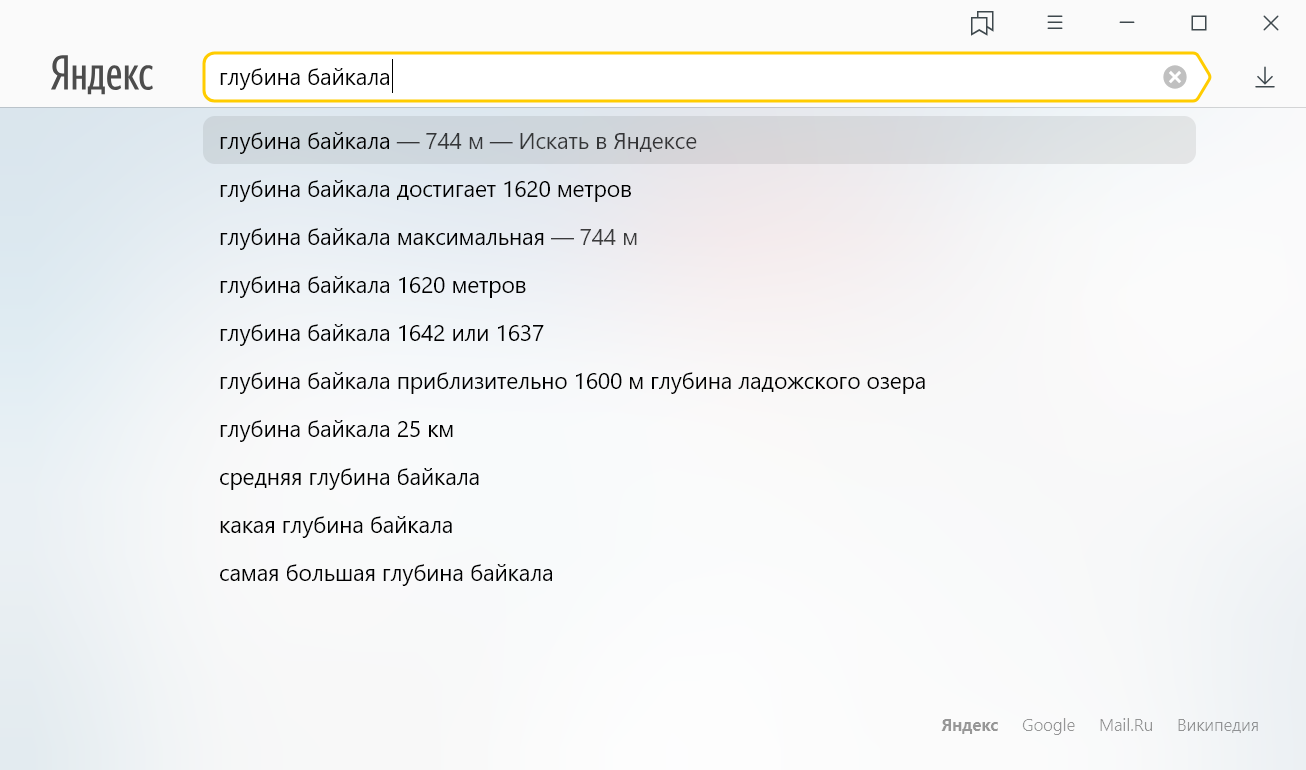This screenshot has height=770, width=1306.
Task: Open the hamburger browser menu
Action: point(1055,22)
